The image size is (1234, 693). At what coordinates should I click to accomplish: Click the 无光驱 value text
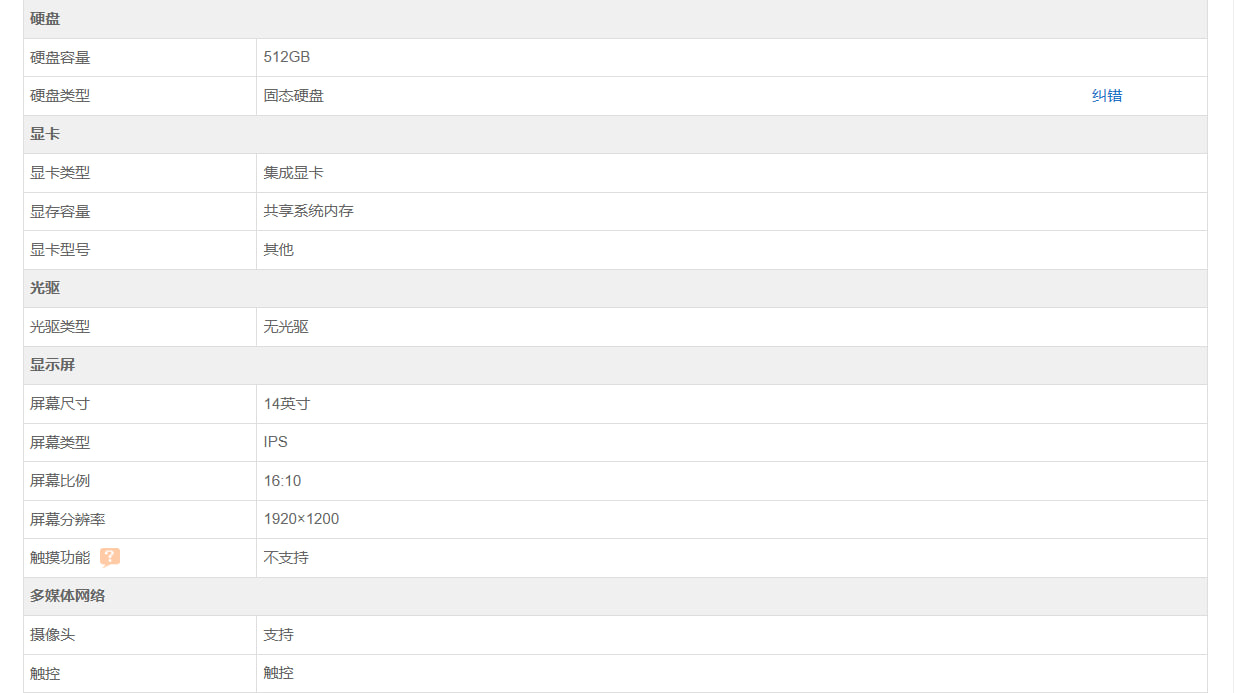(x=286, y=327)
